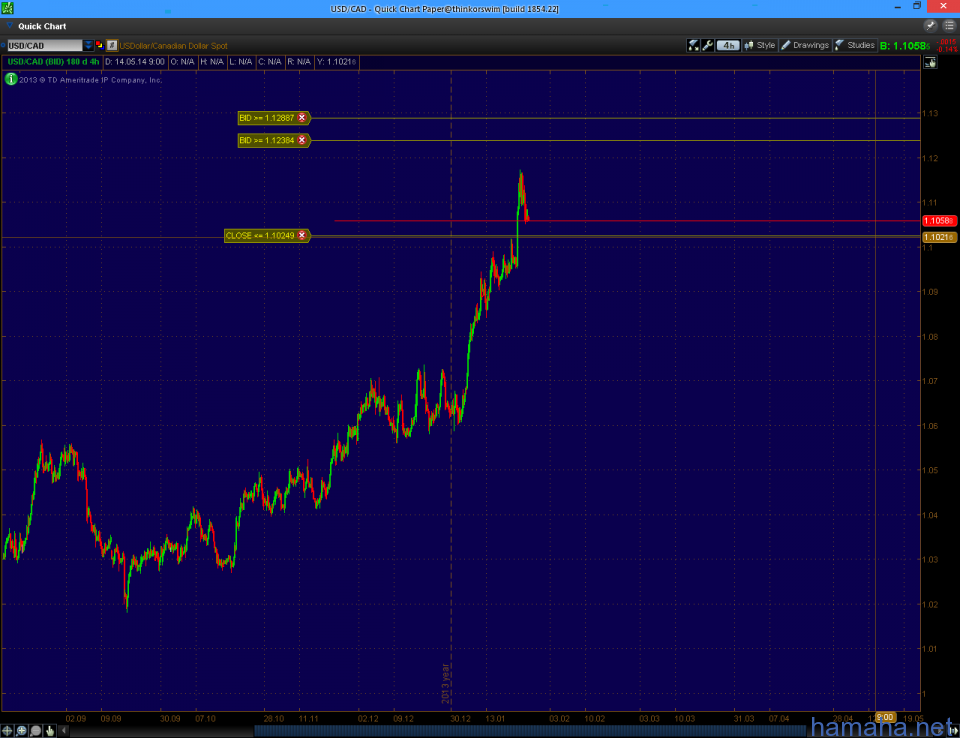Select the crosshair pan tool at bottom left
This screenshot has width=960, height=738.
point(7,731)
